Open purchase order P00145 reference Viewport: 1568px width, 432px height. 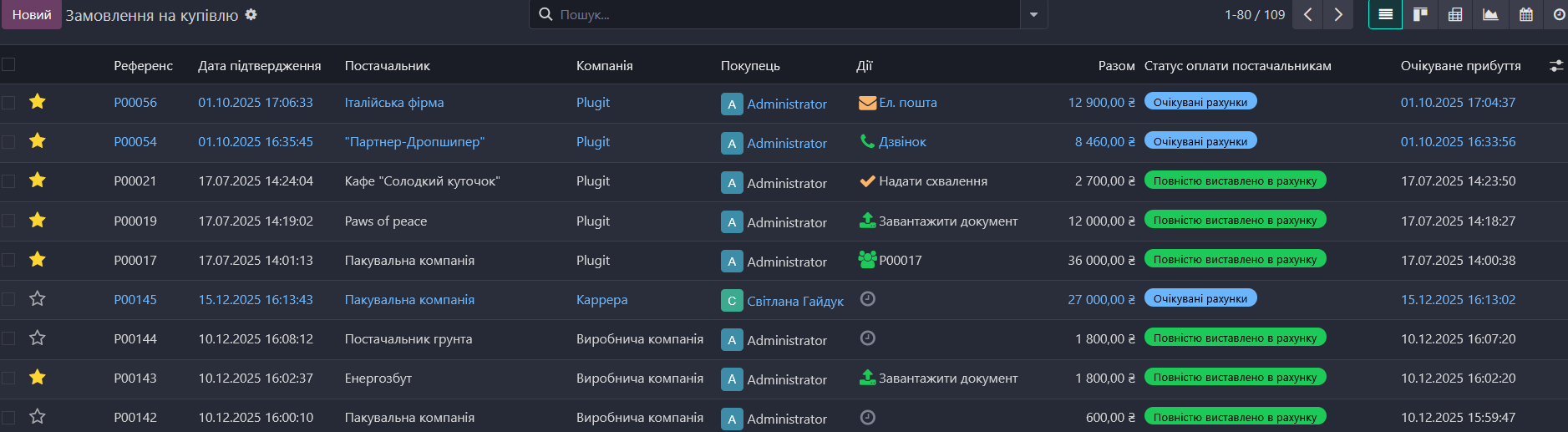tap(135, 300)
